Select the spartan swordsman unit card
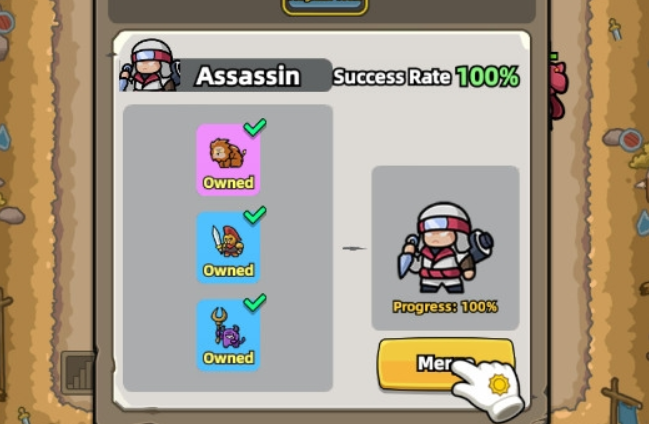The height and width of the screenshot is (424, 649). click(228, 247)
